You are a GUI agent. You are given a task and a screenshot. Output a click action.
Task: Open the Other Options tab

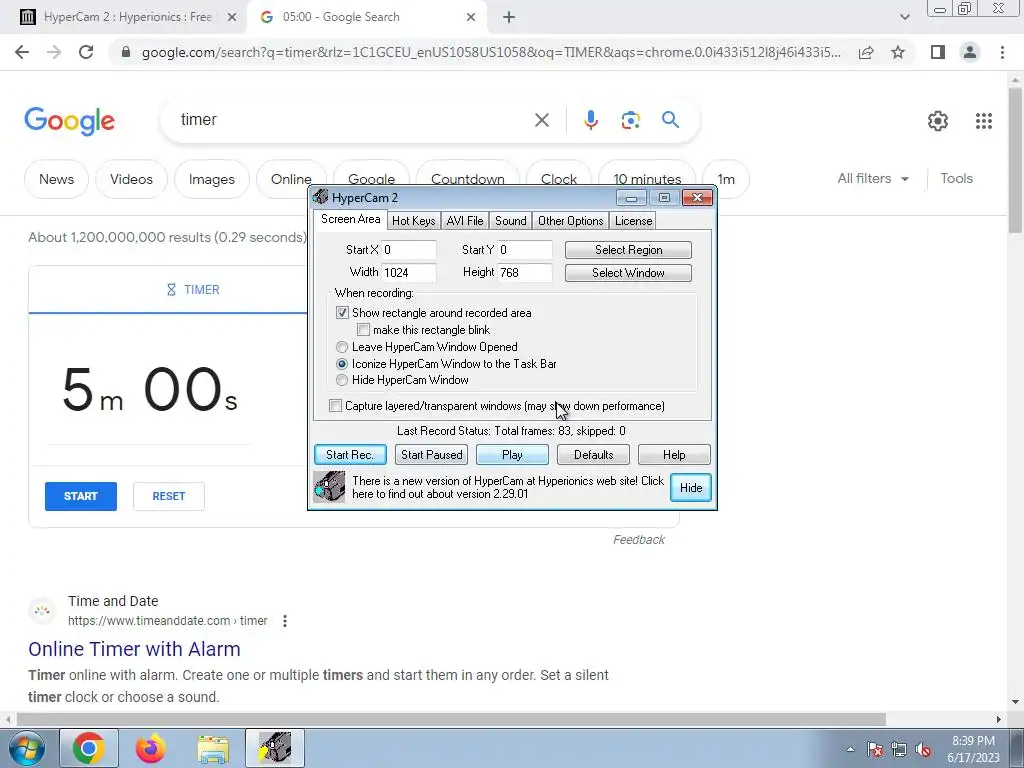coord(571,221)
